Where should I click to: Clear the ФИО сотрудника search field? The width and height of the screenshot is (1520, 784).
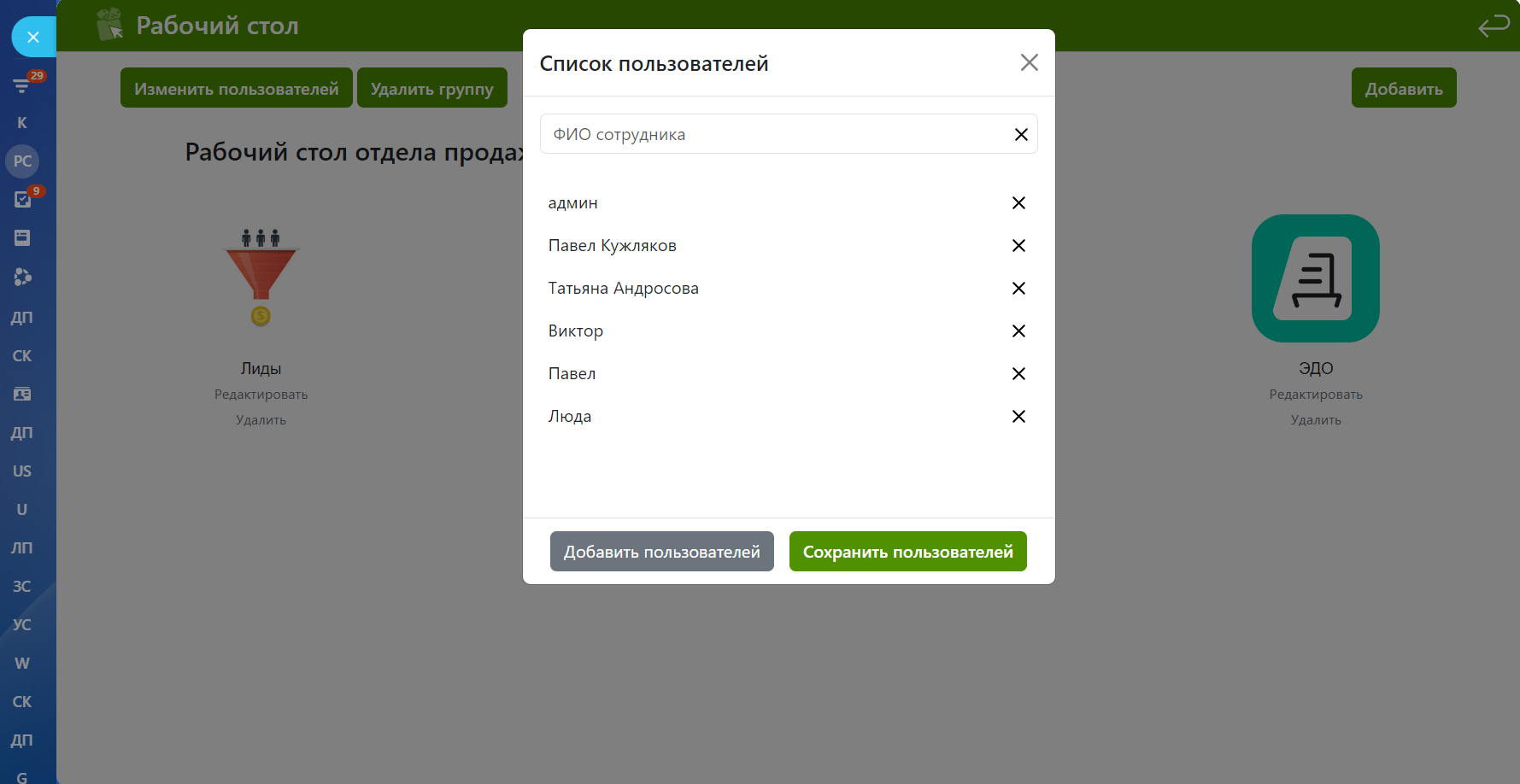1021,135
